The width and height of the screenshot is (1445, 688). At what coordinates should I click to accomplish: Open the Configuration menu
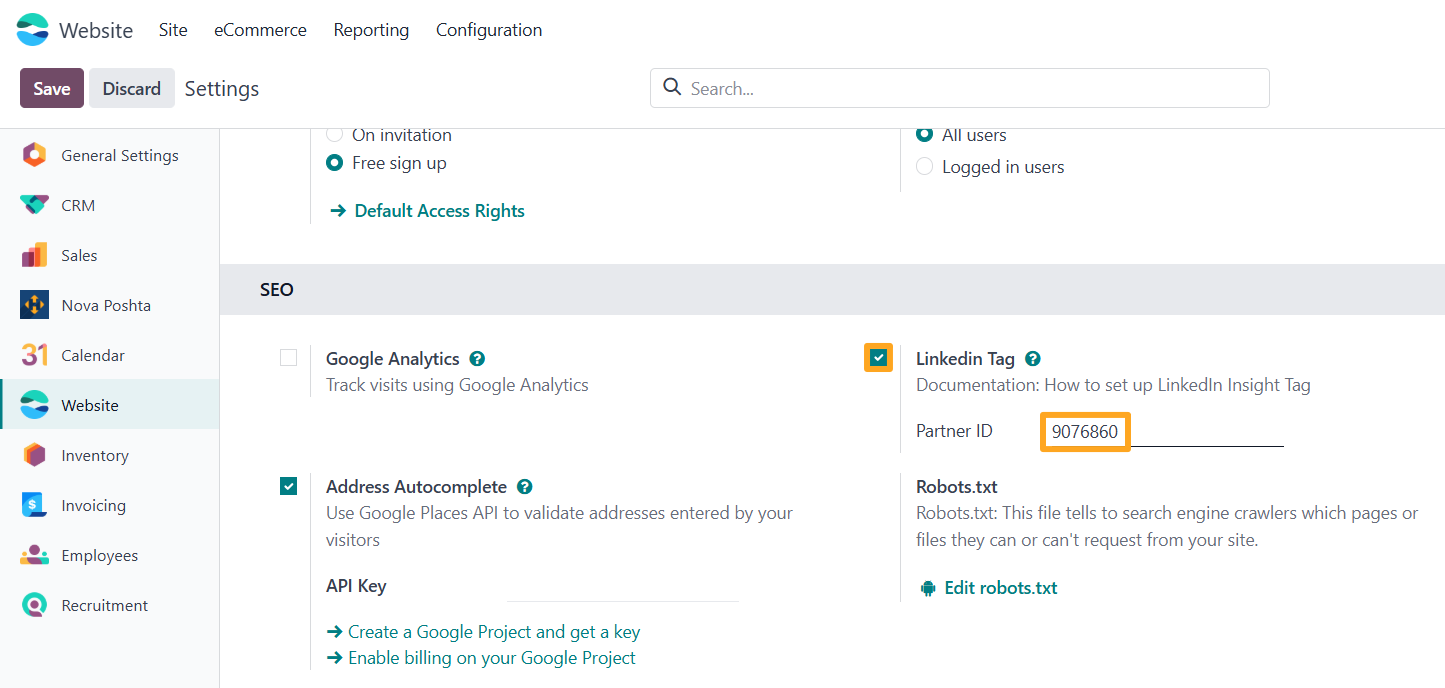tap(489, 30)
